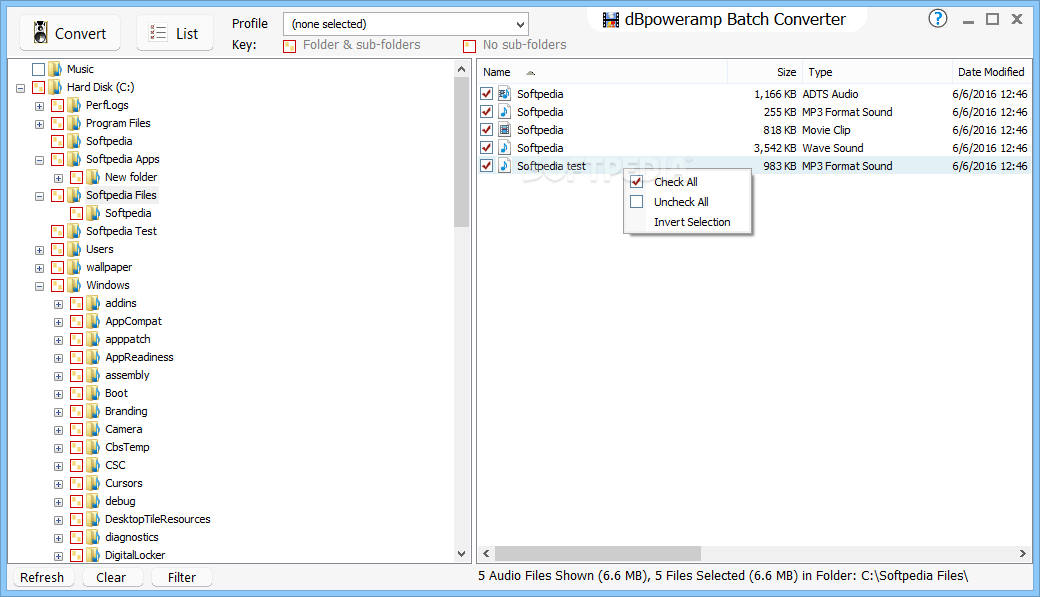Click the DigitalLocker folder icon
1040x597 pixels.
pos(94,555)
